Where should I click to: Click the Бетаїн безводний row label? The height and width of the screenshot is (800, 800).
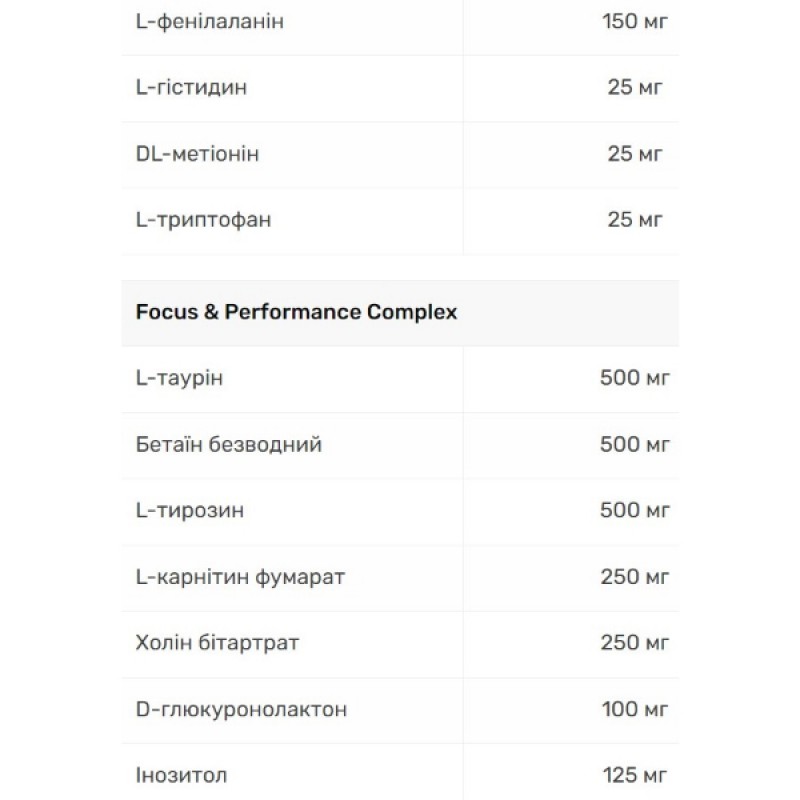click(x=229, y=444)
